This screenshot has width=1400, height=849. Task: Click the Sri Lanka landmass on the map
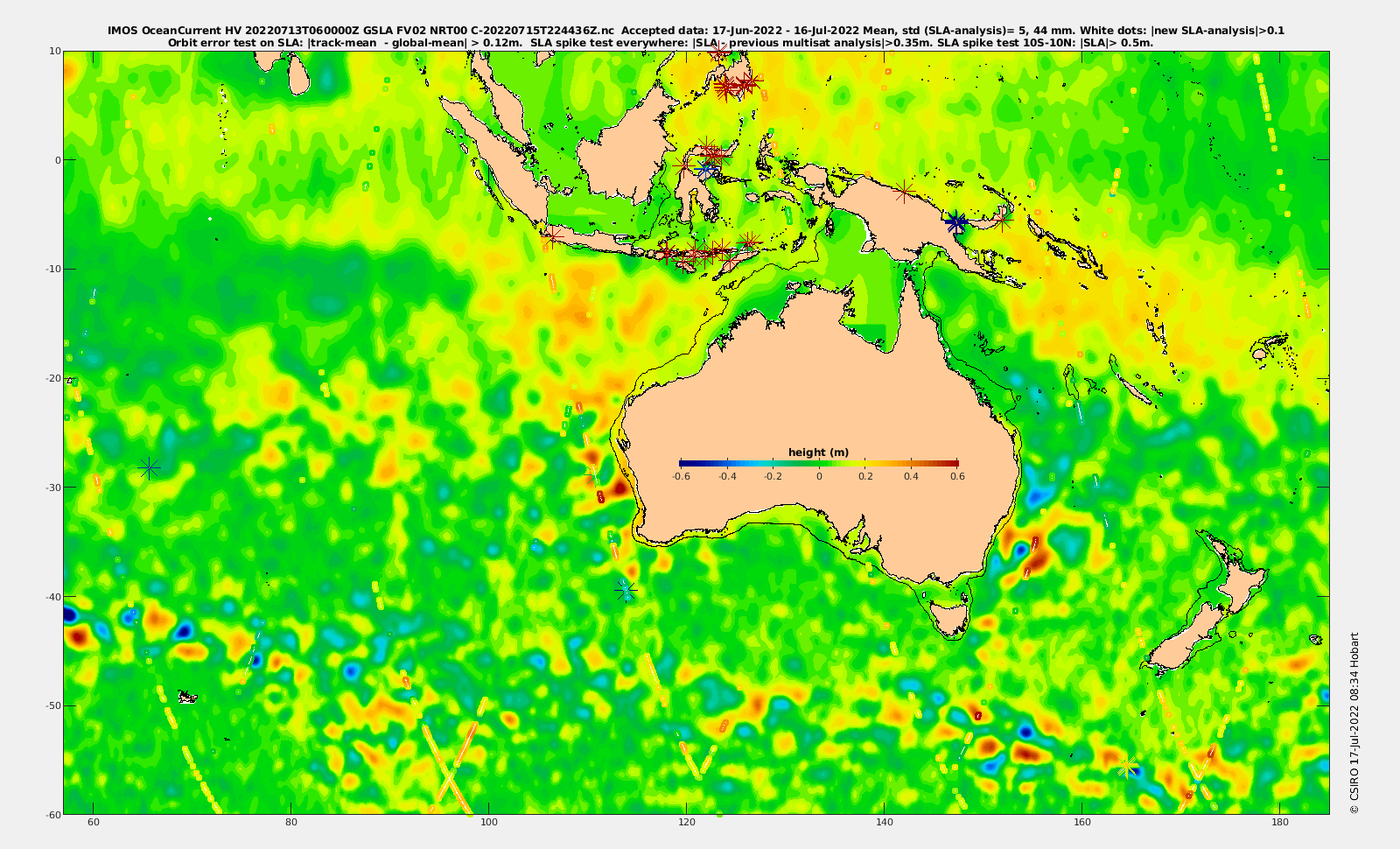[x=300, y=75]
